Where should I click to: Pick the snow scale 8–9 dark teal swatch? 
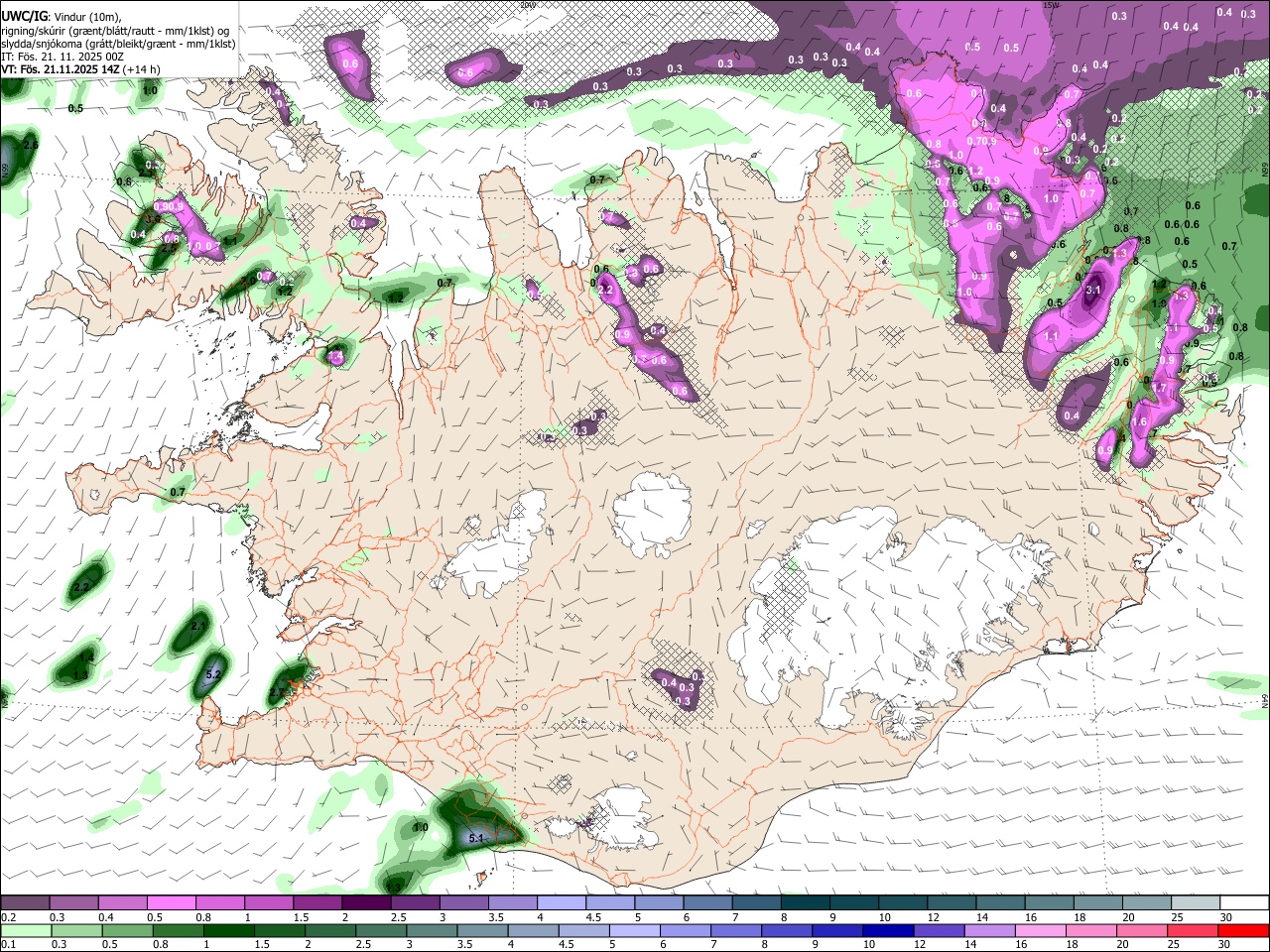tap(804, 903)
